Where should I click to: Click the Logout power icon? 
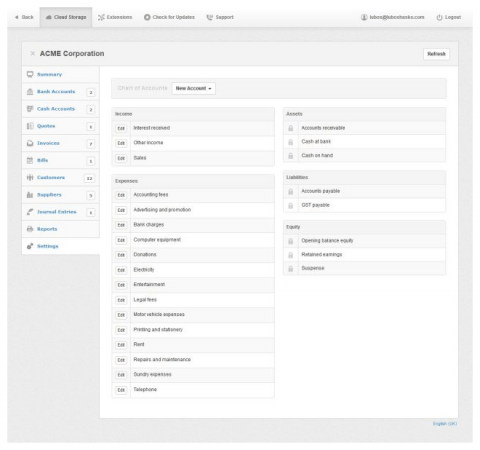tap(440, 17)
